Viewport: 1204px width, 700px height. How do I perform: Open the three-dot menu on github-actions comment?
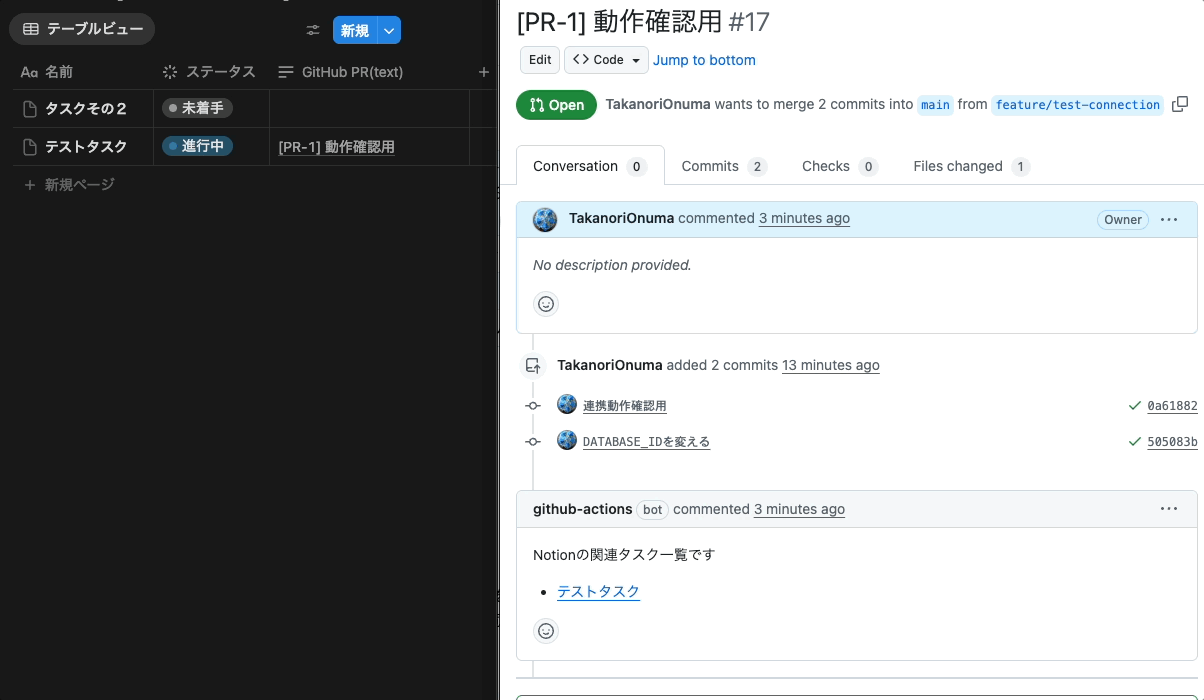click(1169, 509)
